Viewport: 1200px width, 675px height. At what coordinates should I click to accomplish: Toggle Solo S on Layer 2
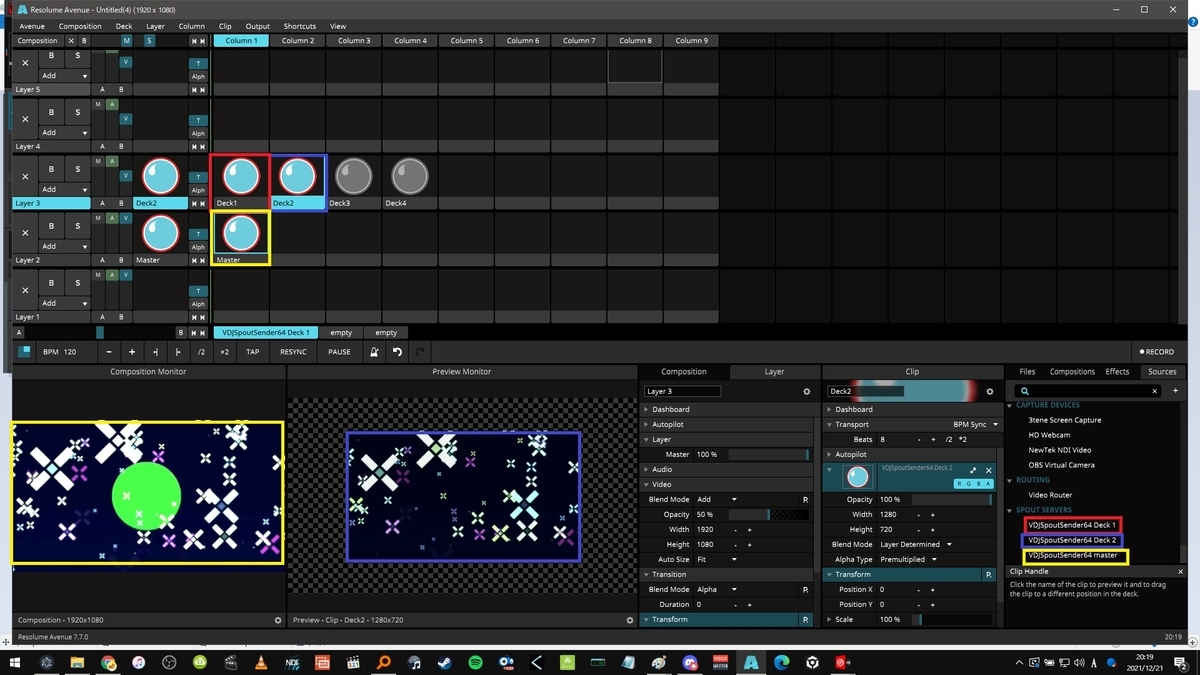77,226
